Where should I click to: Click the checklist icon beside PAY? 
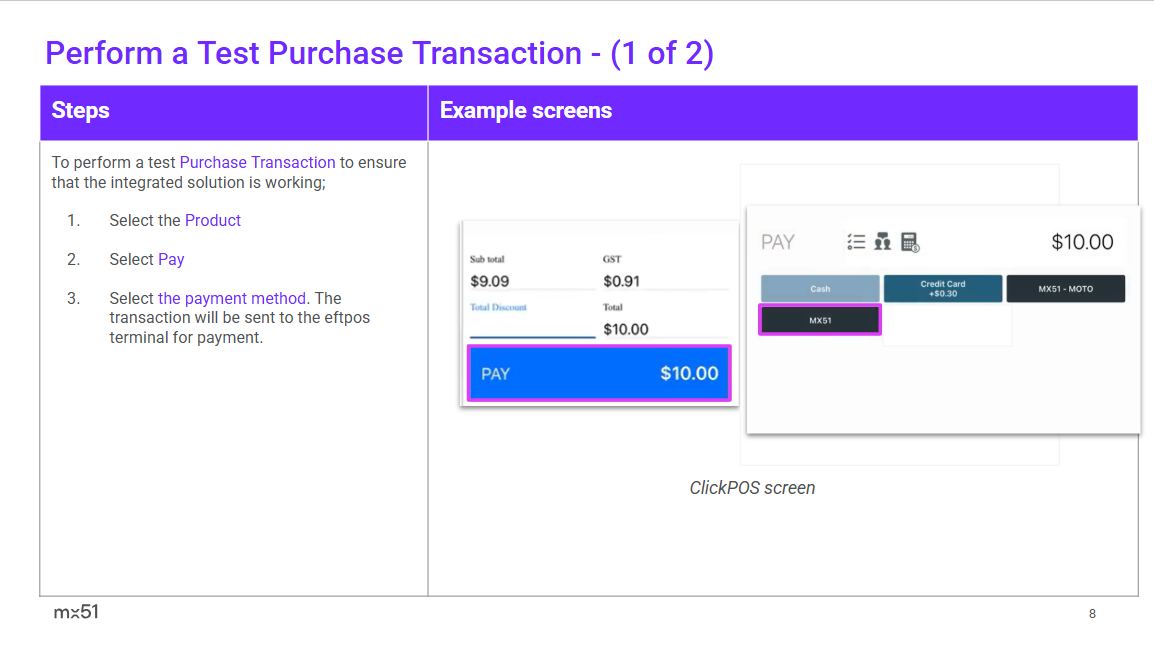click(855, 241)
